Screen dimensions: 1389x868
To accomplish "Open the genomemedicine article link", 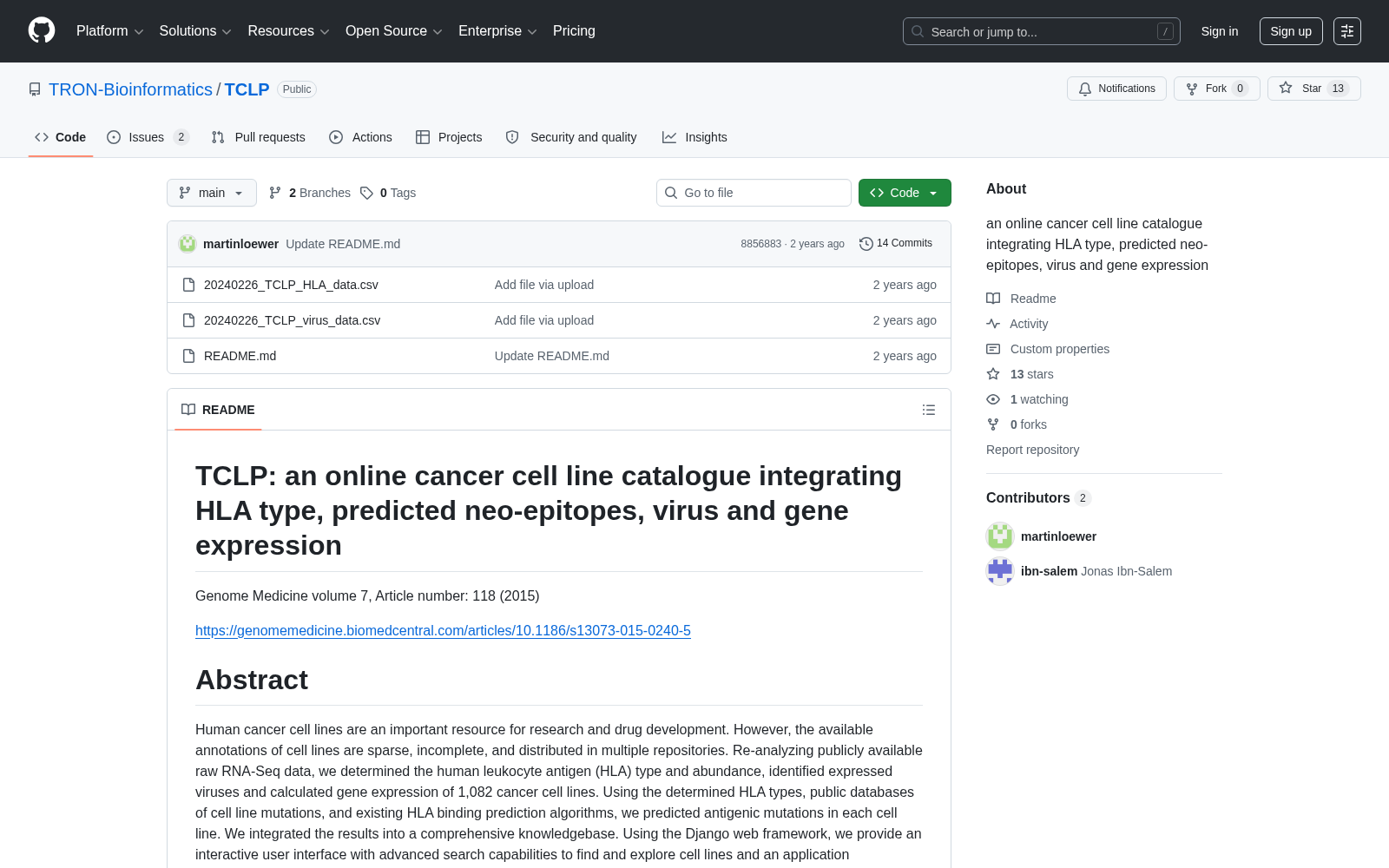I will click(443, 631).
